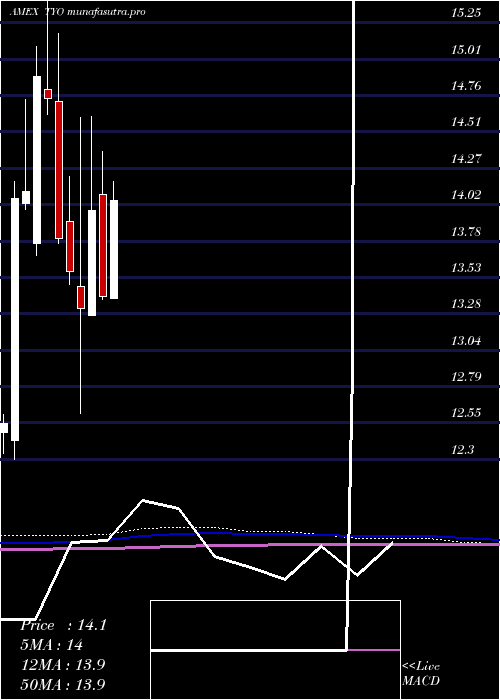Click the 14.27 price axis label

click(466, 158)
